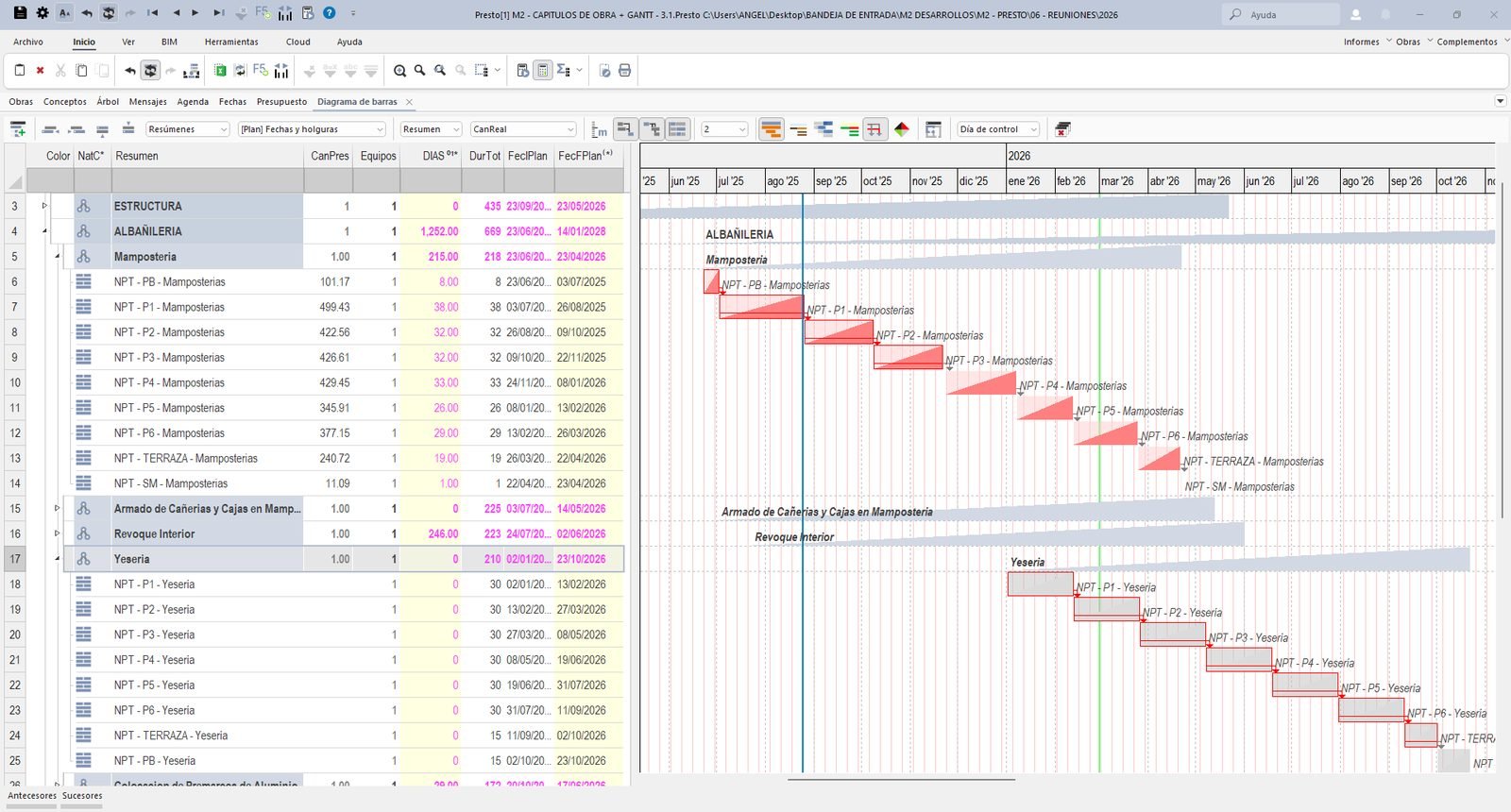Click the undo arrow in the main toolbar
This screenshot has height=812, width=1511.
(x=129, y=71)
